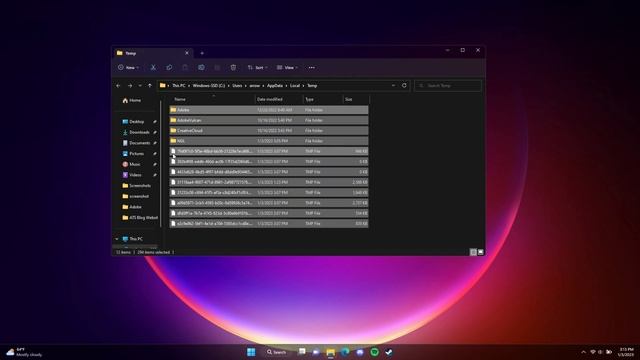Click Users in the address path
The image size is (640, 360).
[237, 86]
